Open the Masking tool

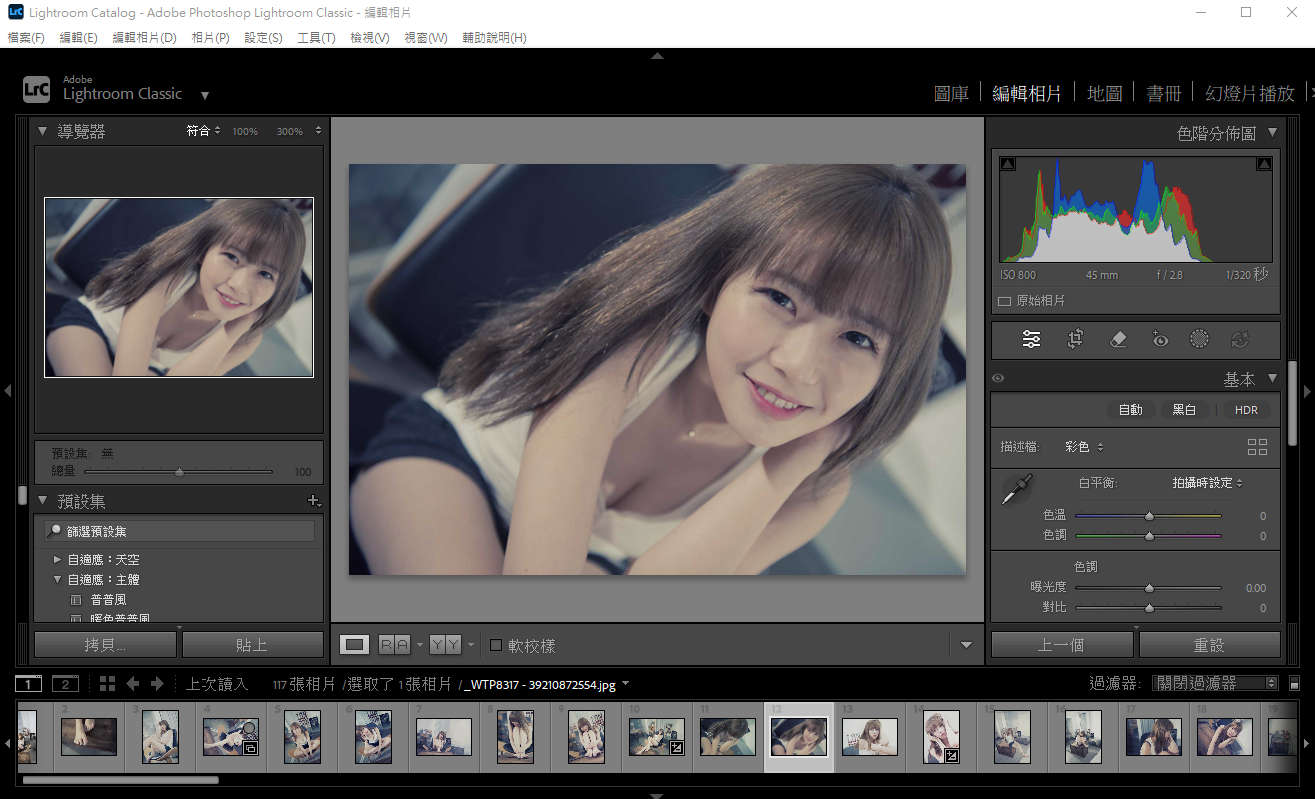[x=1199, y=340]
